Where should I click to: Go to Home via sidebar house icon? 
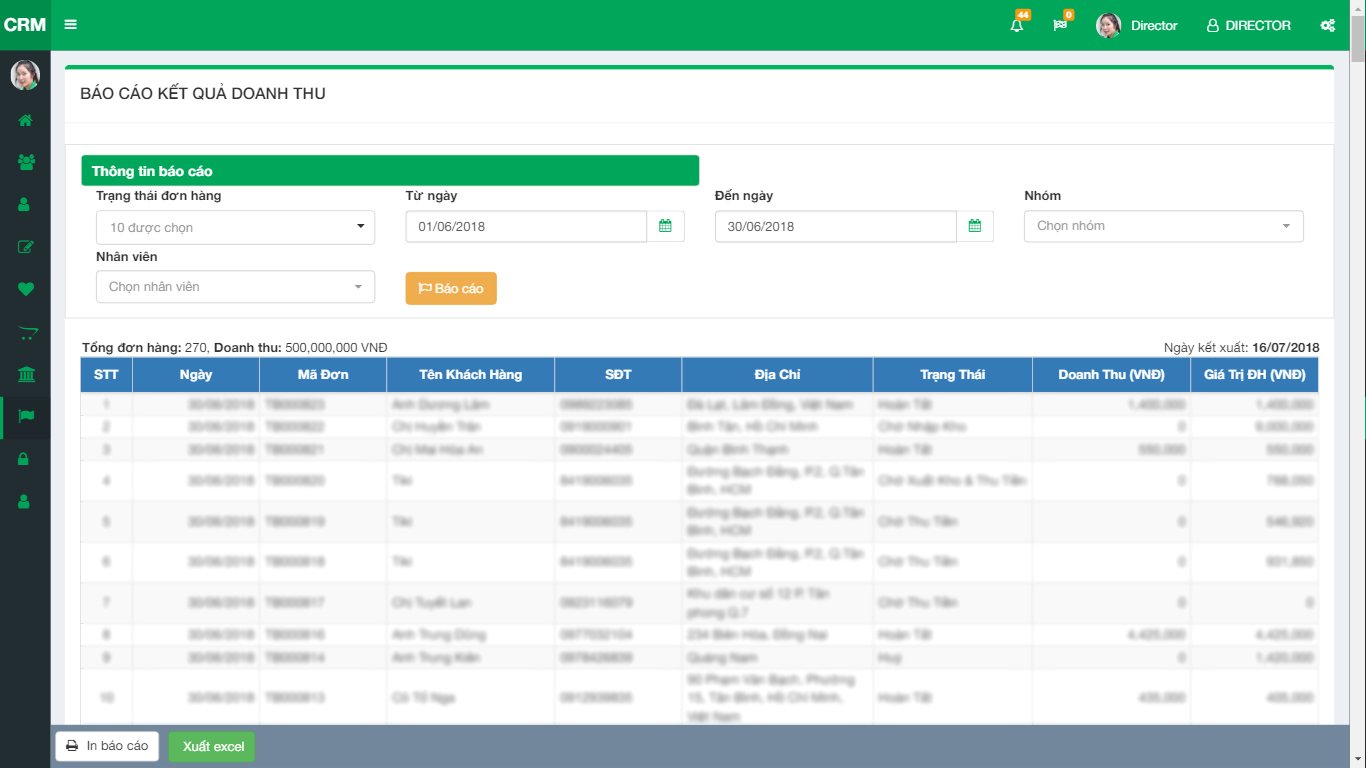[25, 120]
